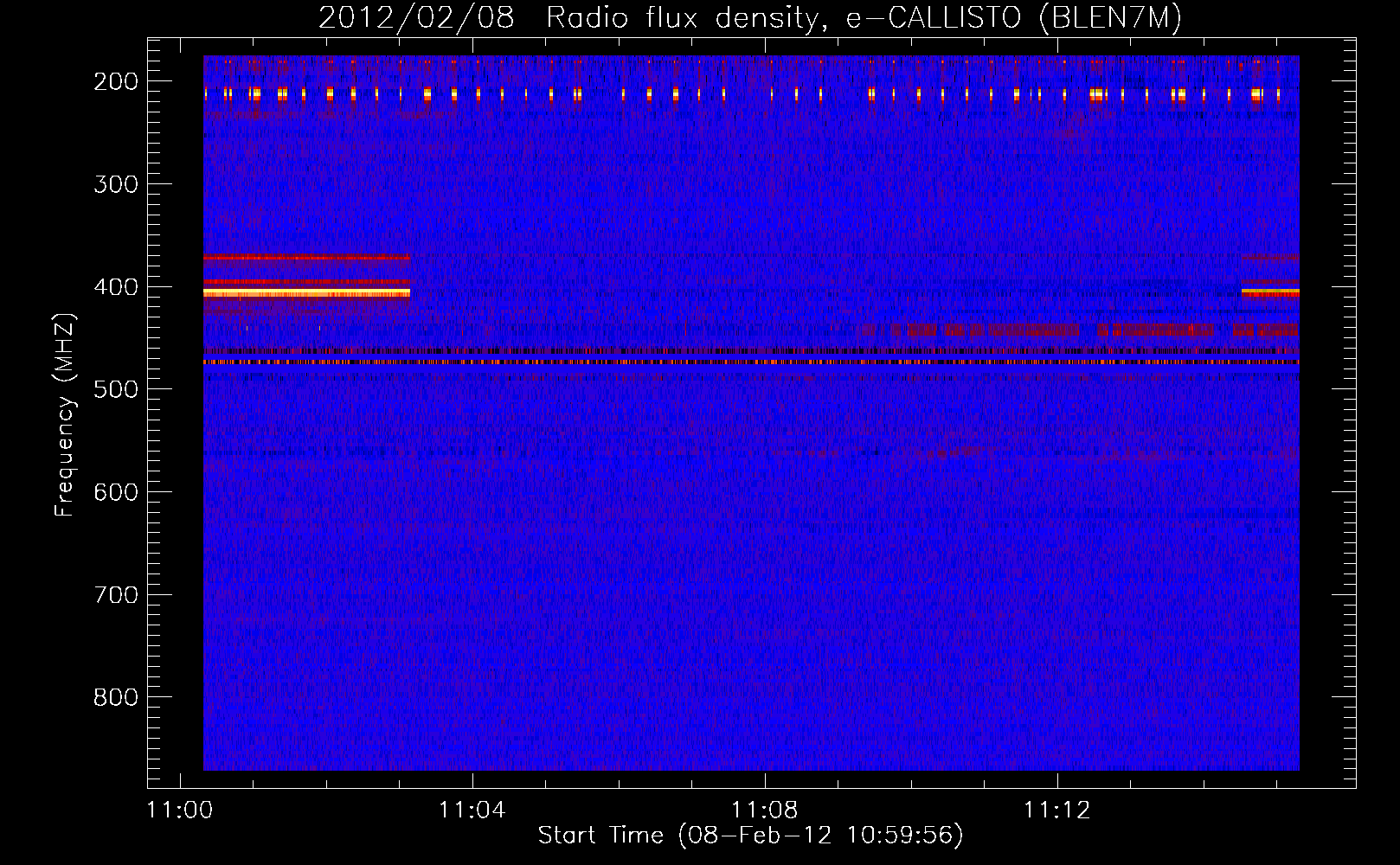Click the 'Frequency (MHZ)' axis label

tap(65, 414)
